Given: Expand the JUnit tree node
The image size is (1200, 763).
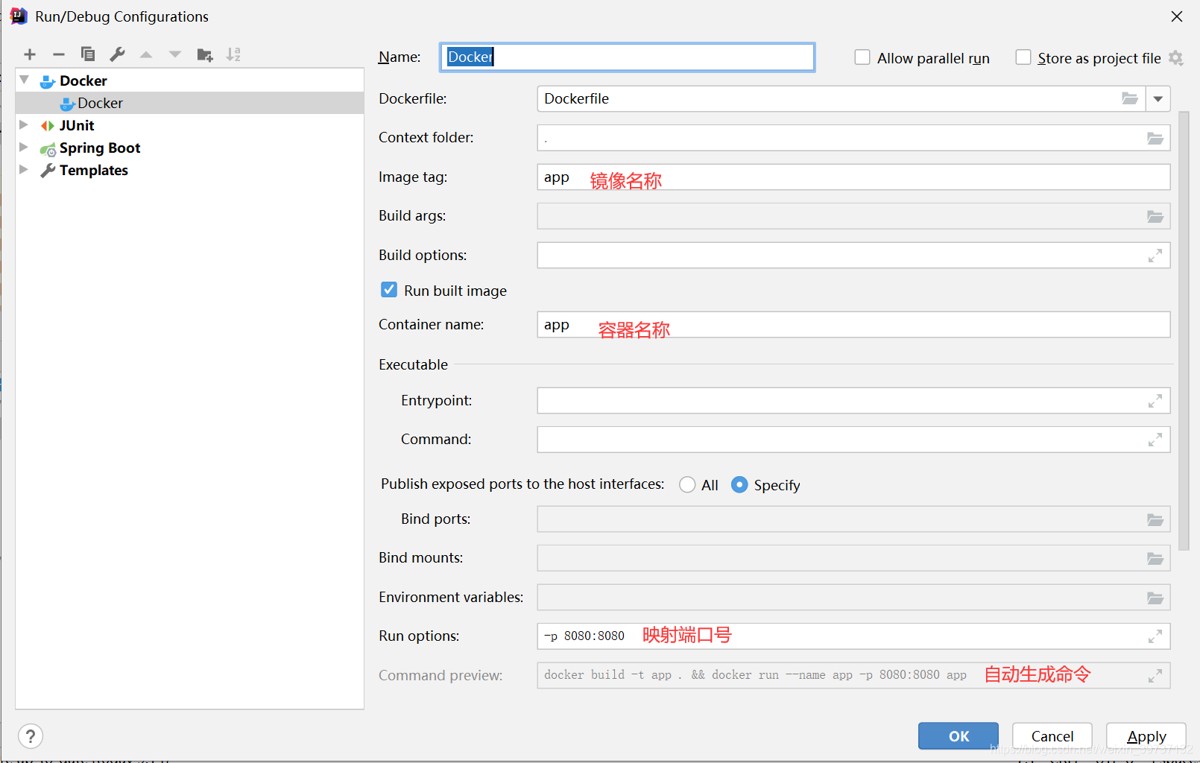Looking at the screenshot, I should point(24,125).
